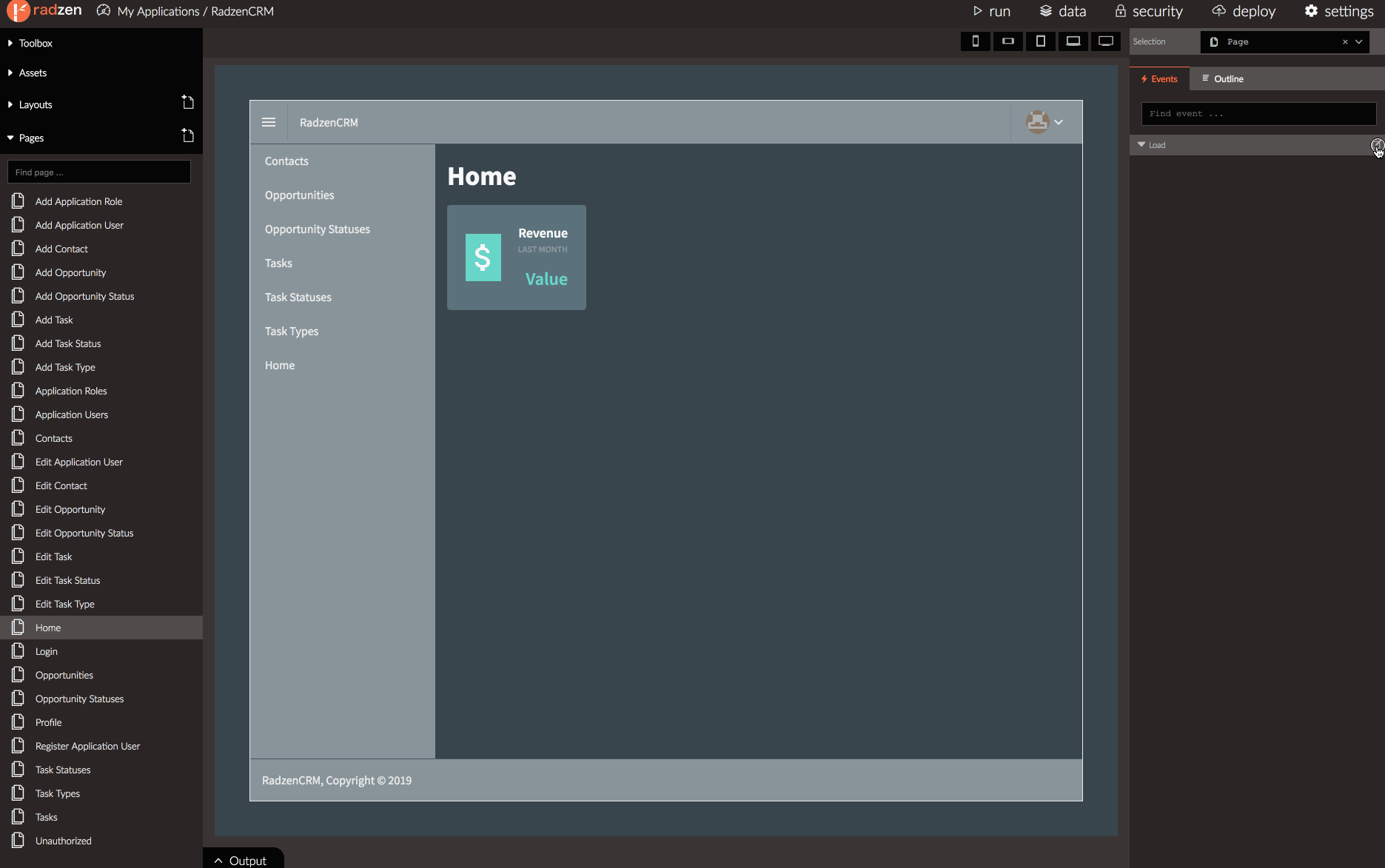Click the Radzen logo
This screenshot has height=868, width=1385.
point(44,11)
